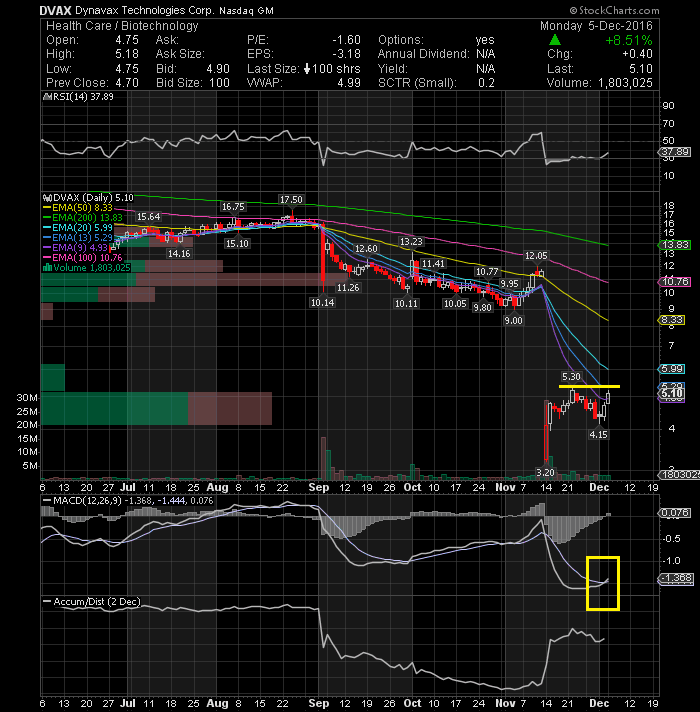Click Dynavax Technologies Corp. company name
Image resolution: width=700 pixels, height=712 pixels.
(144, 10)
